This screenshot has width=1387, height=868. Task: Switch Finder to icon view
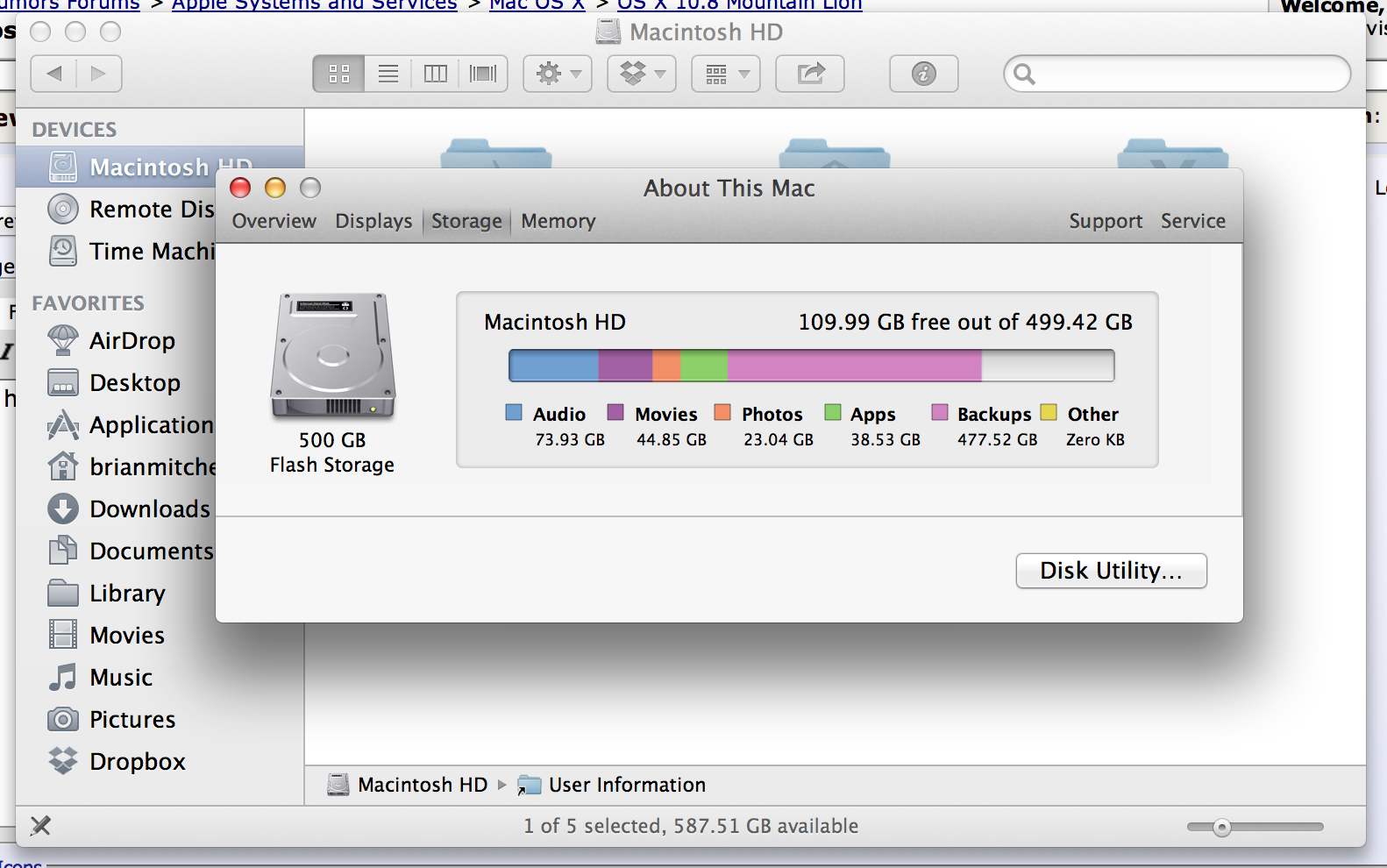click(338, 74)
